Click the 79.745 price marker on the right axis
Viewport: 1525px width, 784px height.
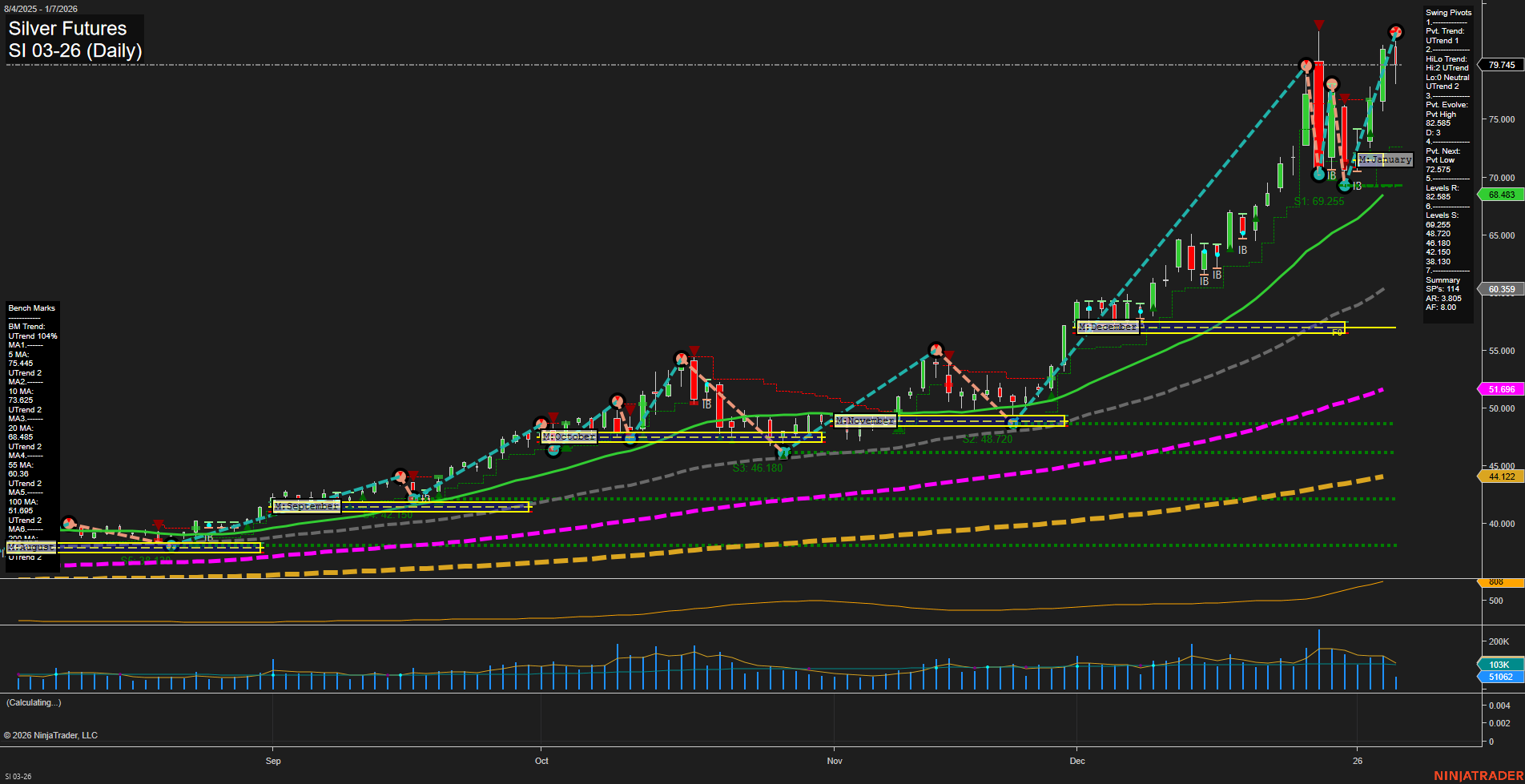pos(1502,64)
